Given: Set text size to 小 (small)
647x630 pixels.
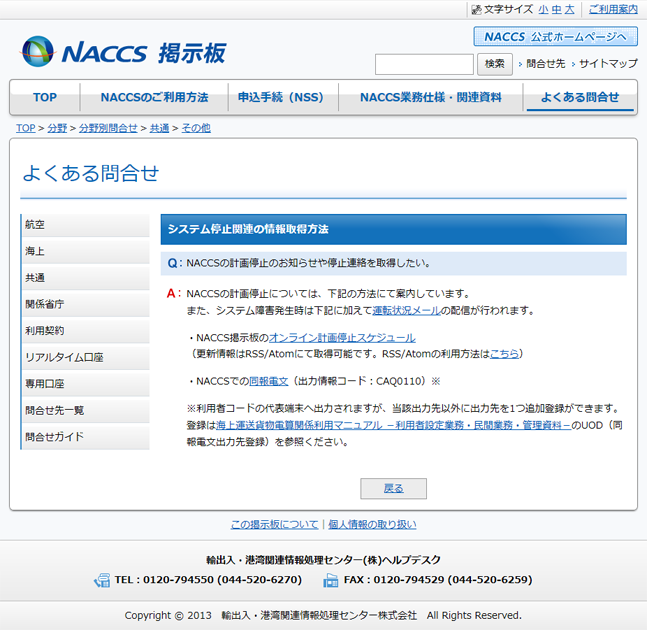Looking at the screenshot, I should pos(543,9).
